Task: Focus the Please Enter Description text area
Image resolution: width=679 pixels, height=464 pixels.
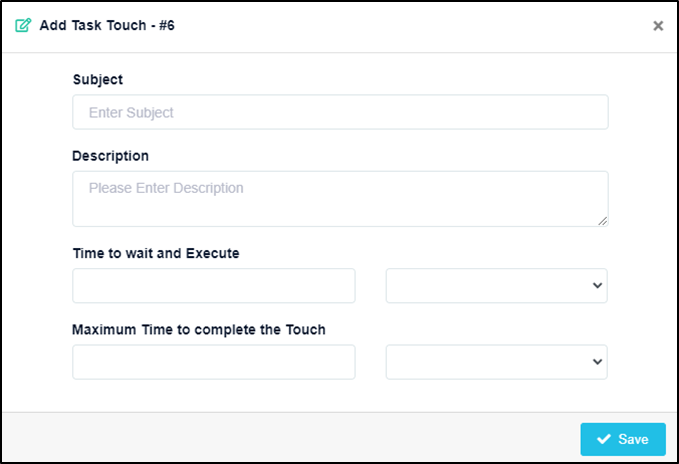Action: click(340, 199)
